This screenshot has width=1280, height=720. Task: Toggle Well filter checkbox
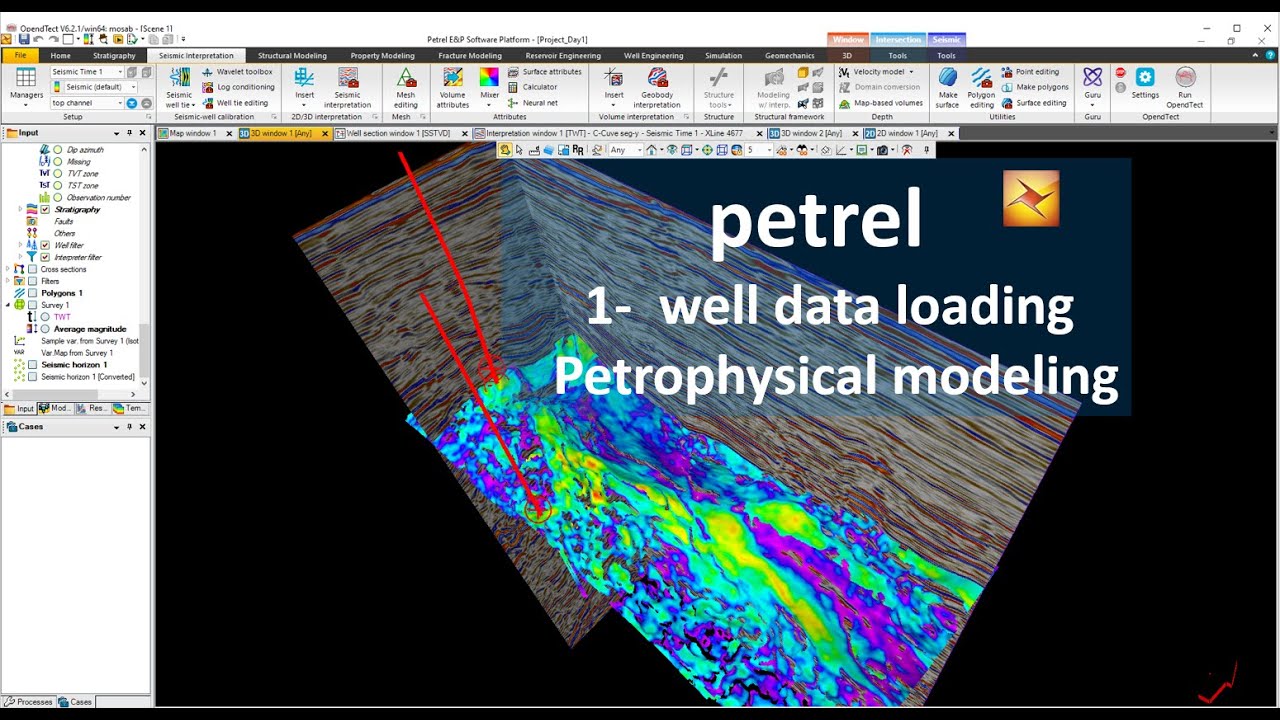coord(45,245)
